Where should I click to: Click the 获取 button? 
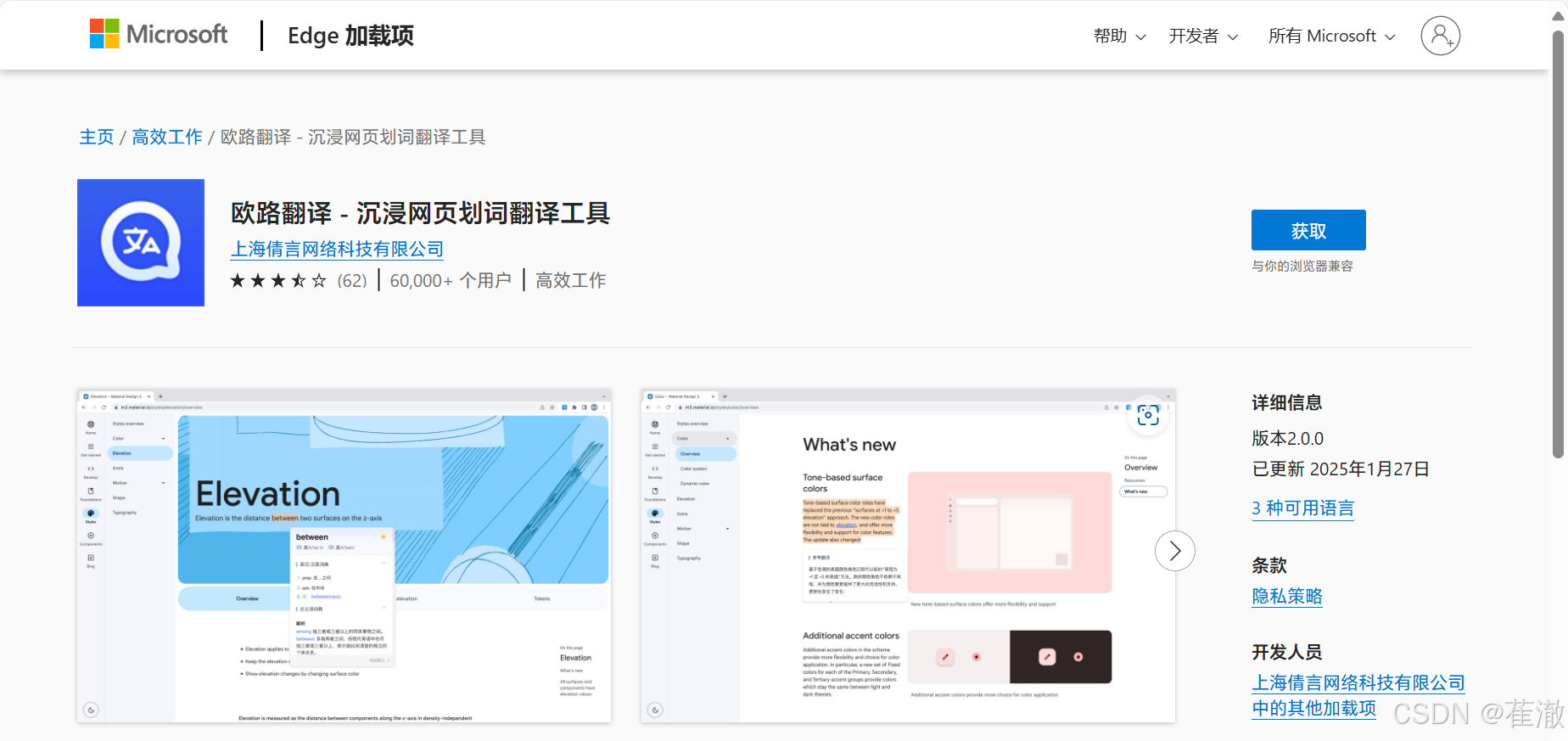(1308, 230)
